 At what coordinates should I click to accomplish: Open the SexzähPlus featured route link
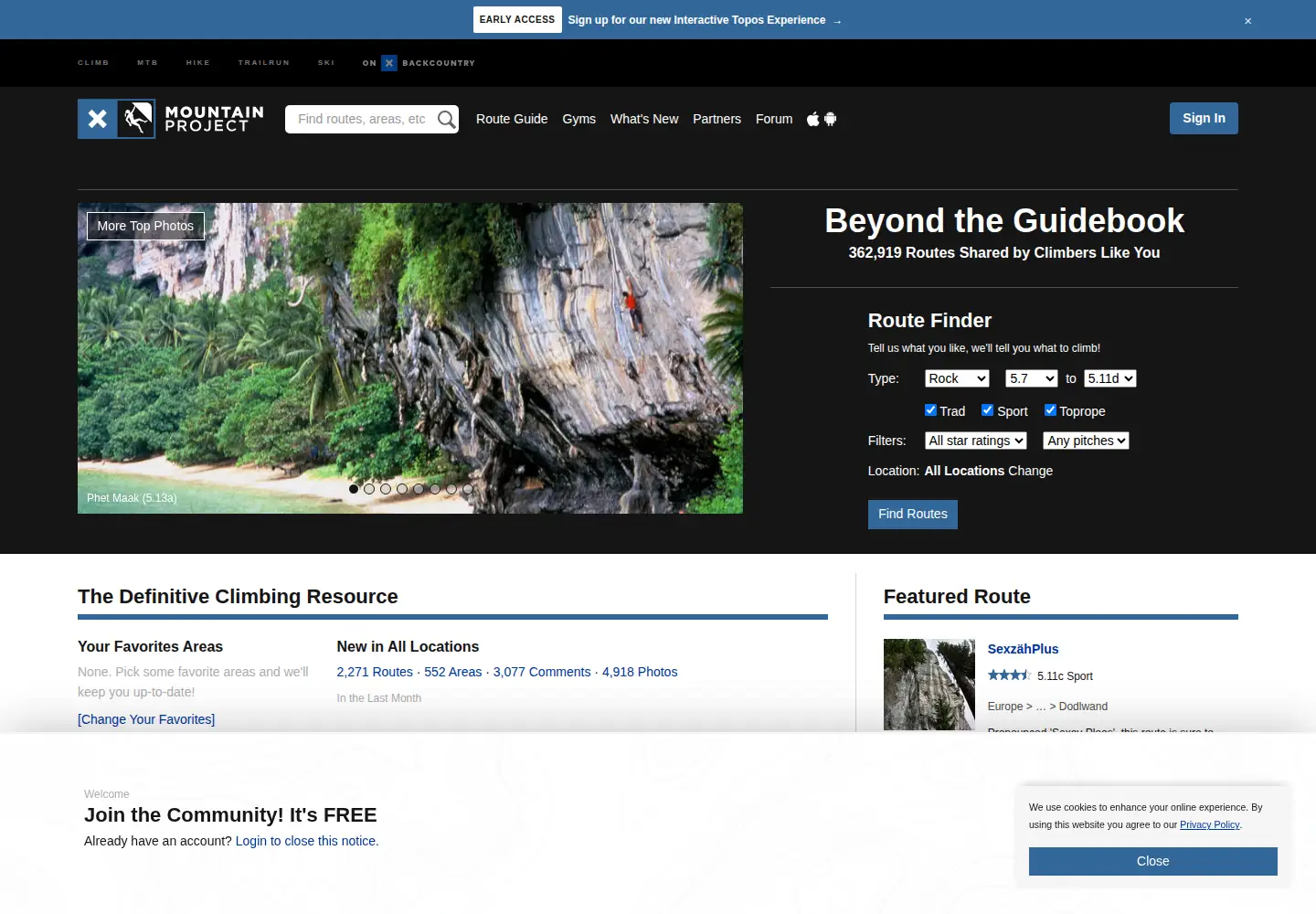point(1023,649)
